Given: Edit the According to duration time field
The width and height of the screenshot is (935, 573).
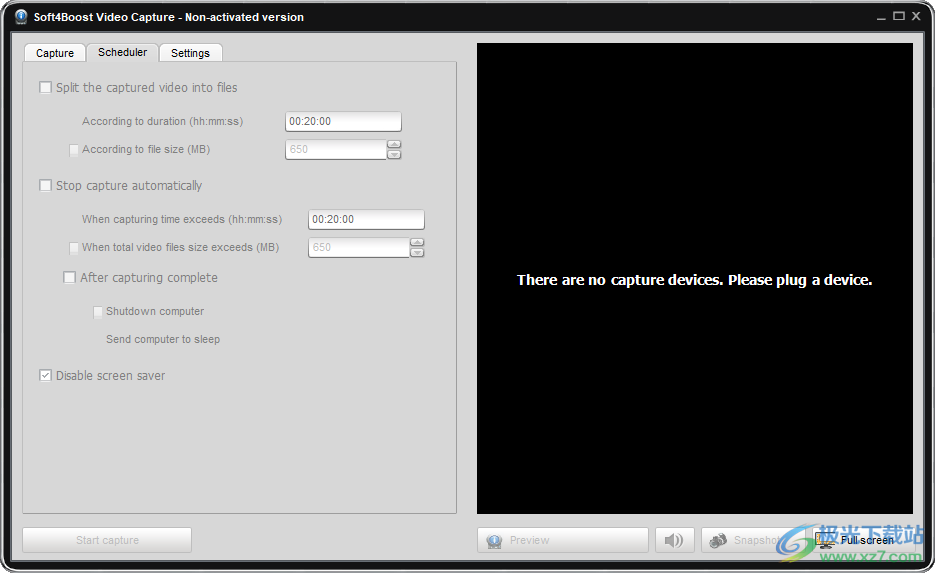Looking at the screenshot, I should [x=343, y=122].
